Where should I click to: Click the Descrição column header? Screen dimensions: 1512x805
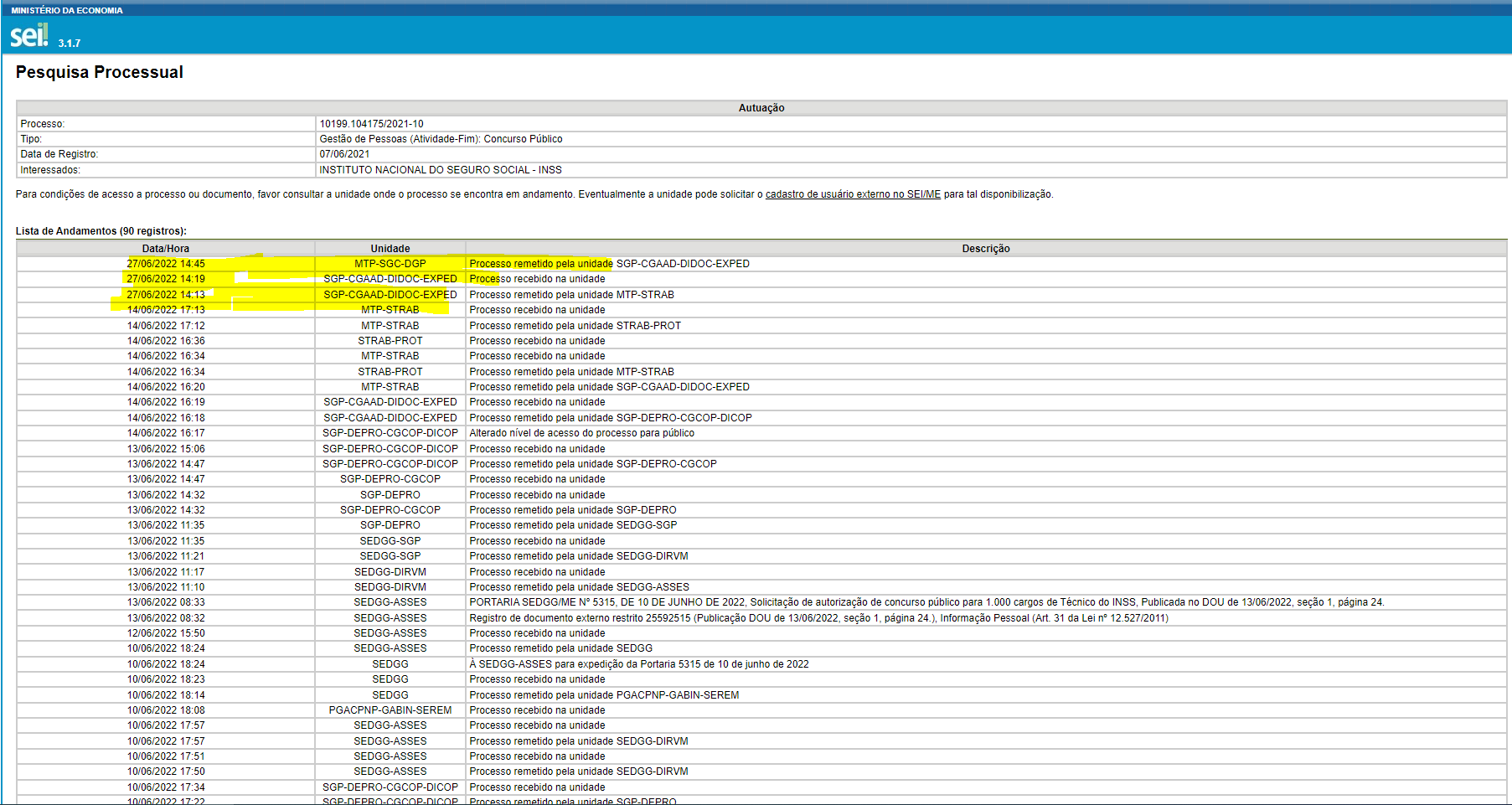986,249
